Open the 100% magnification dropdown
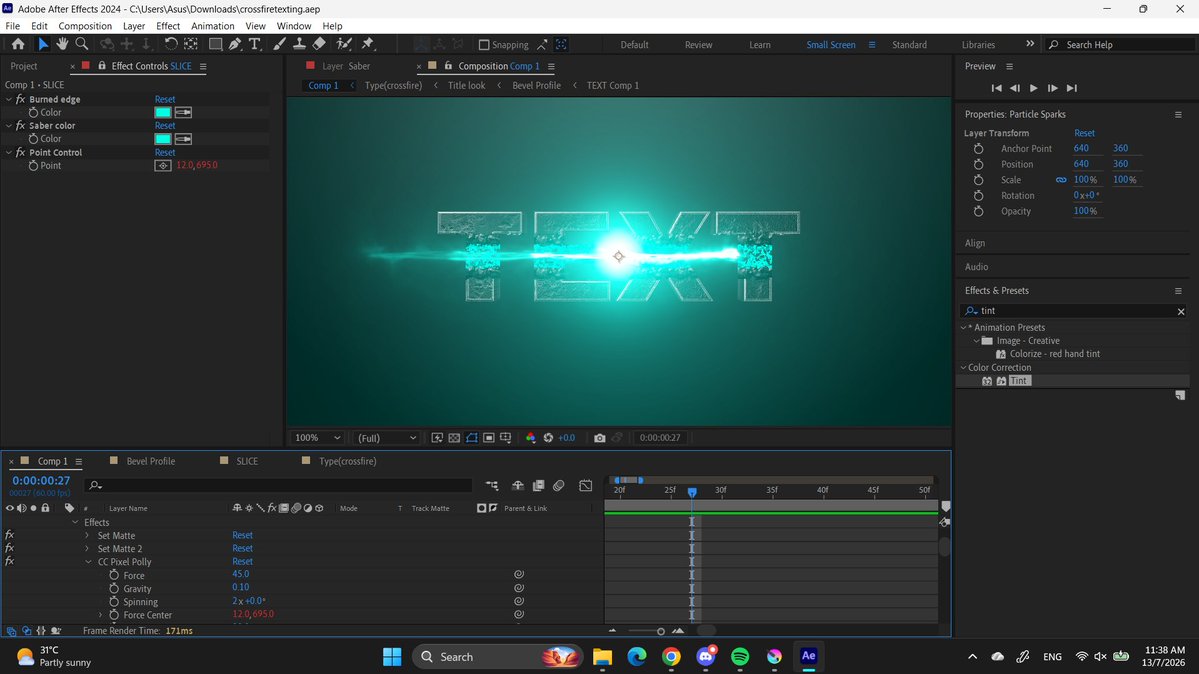 click(317, 438)
